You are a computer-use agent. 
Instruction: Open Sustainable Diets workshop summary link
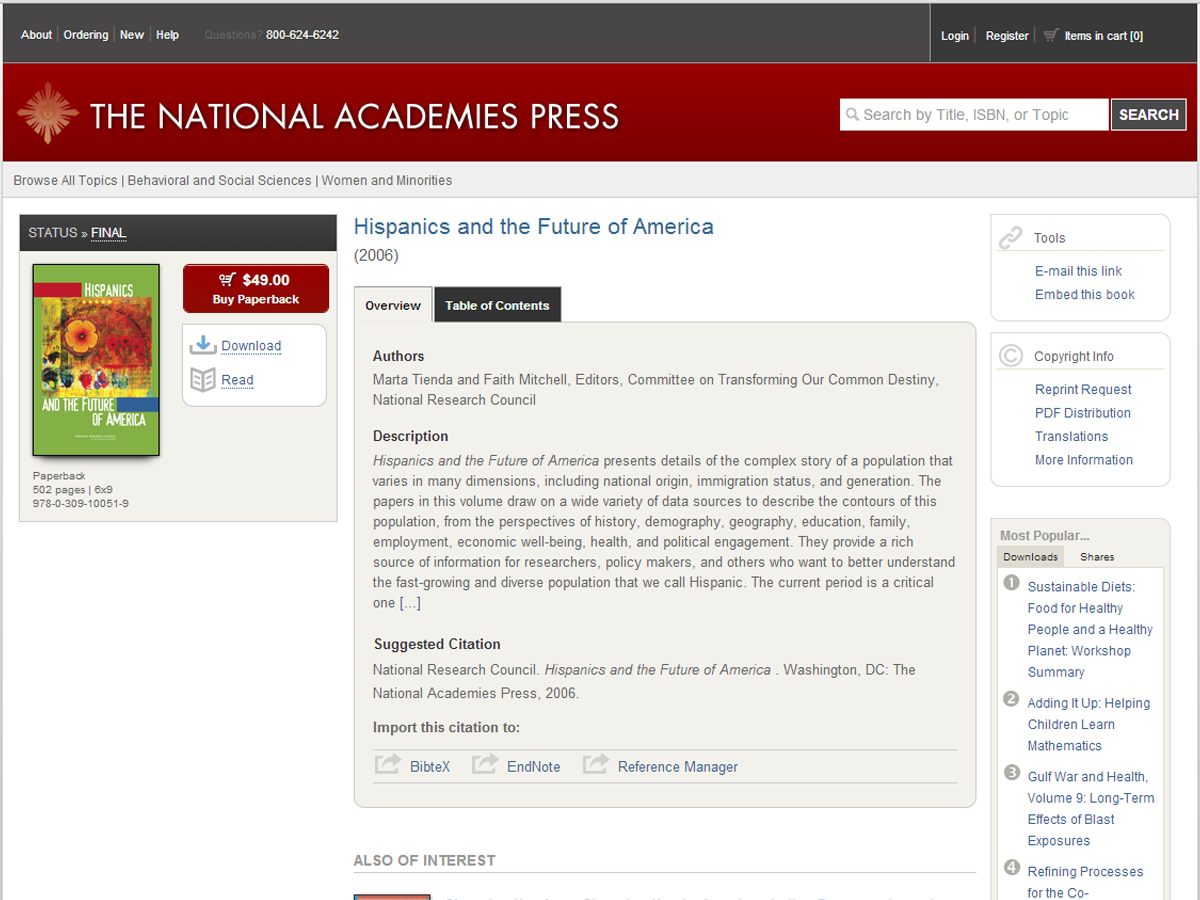1090,629
